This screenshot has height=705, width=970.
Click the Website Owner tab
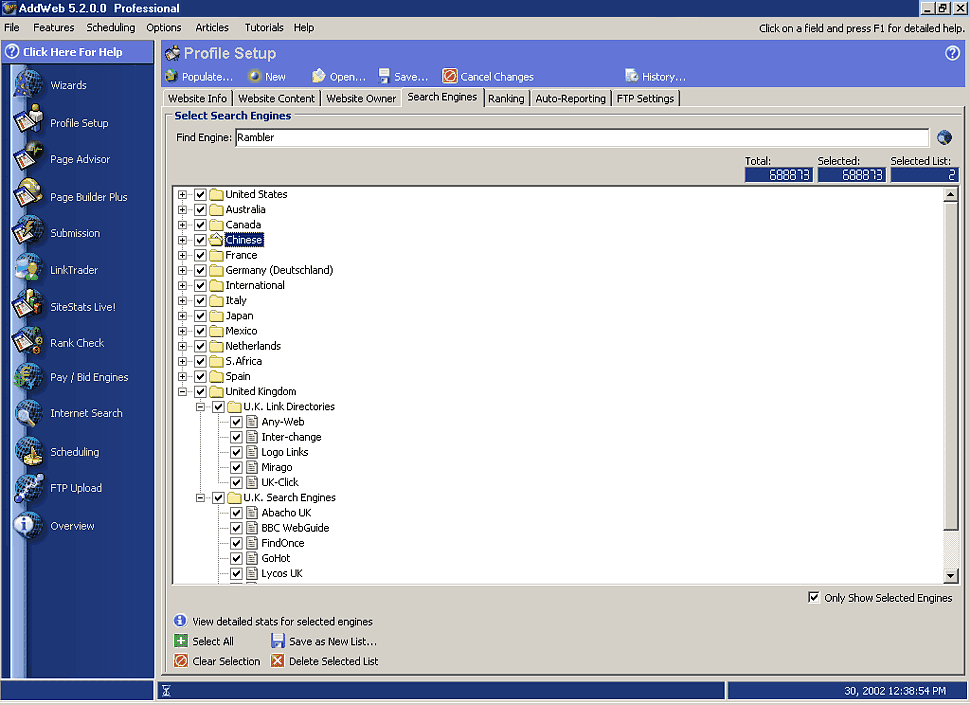click(x=361, y=98)
